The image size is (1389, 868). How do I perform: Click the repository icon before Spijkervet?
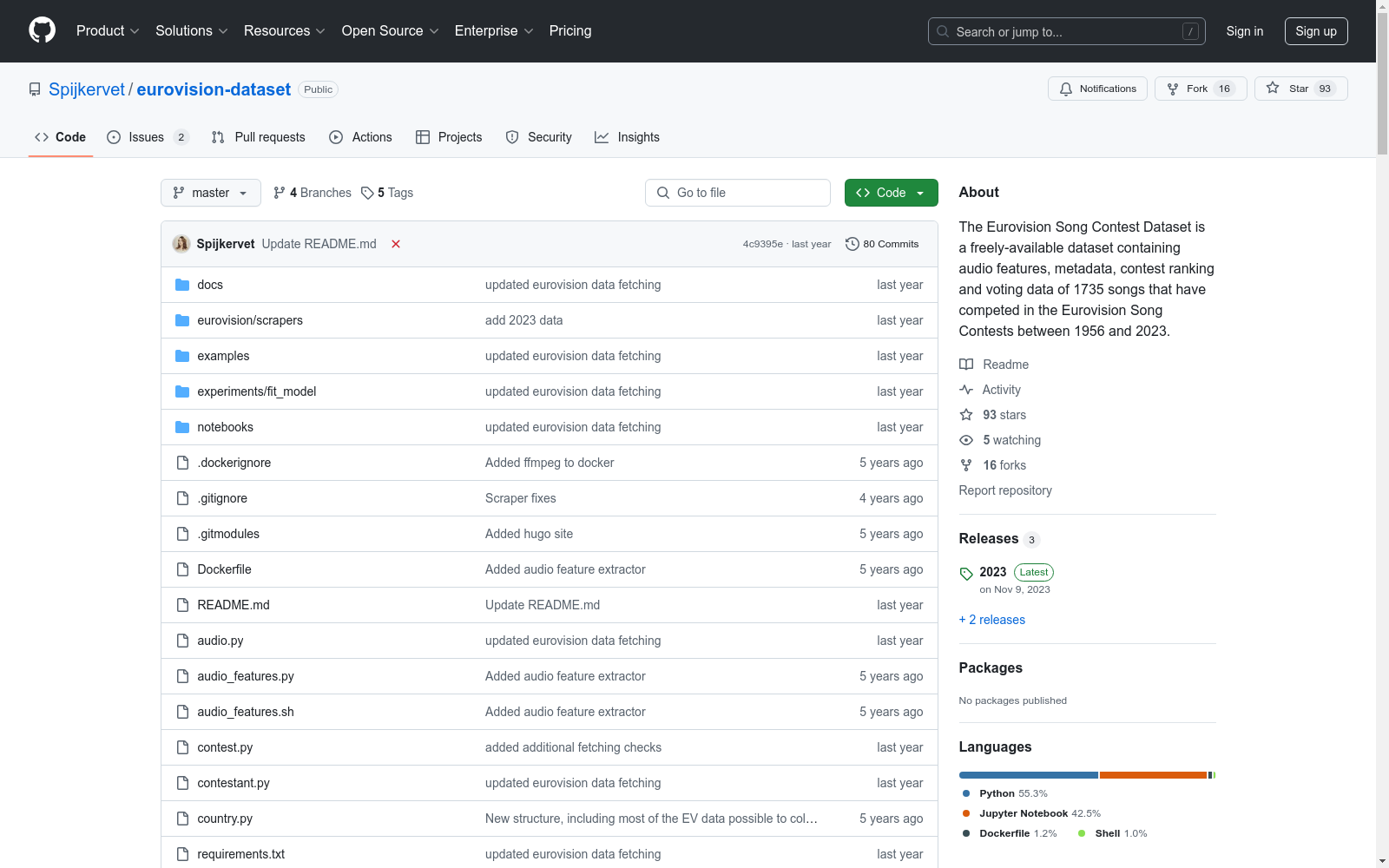(x=35, y=89)
